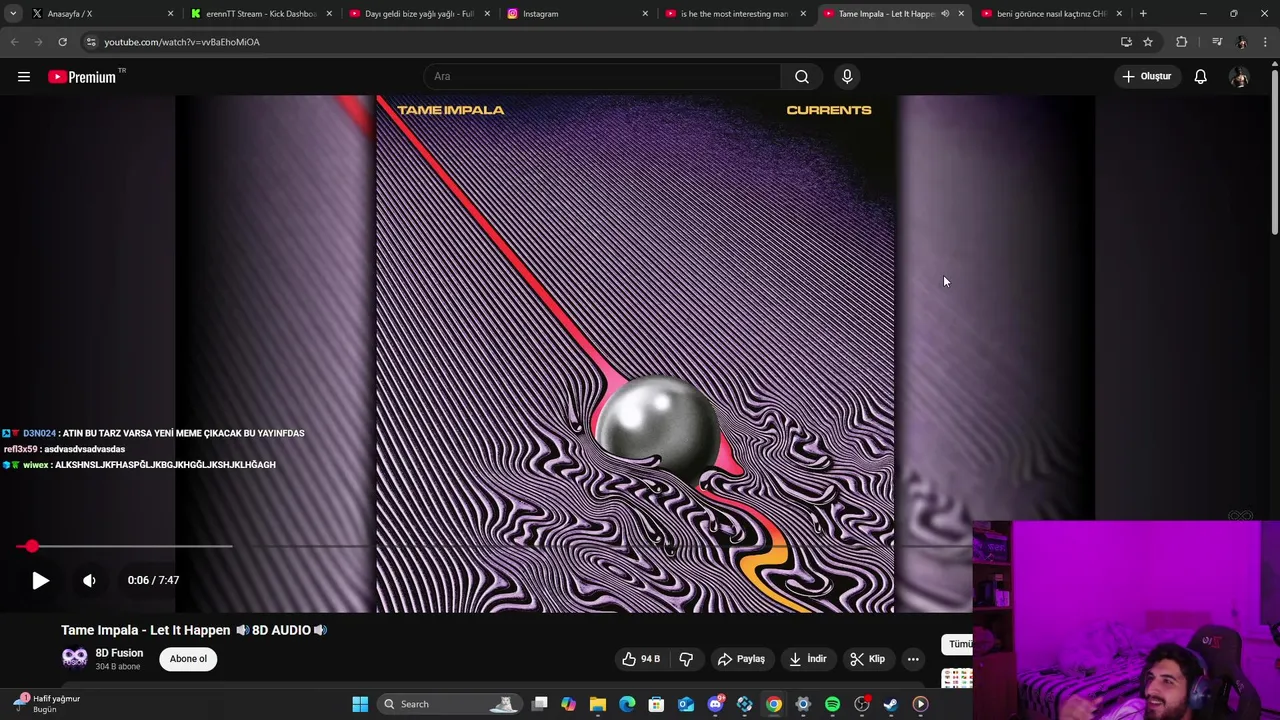Image resolution: width=1280 pixels, height=720 pixels.
Task: View site information icon in address bar
Action: tap(91, 42)
